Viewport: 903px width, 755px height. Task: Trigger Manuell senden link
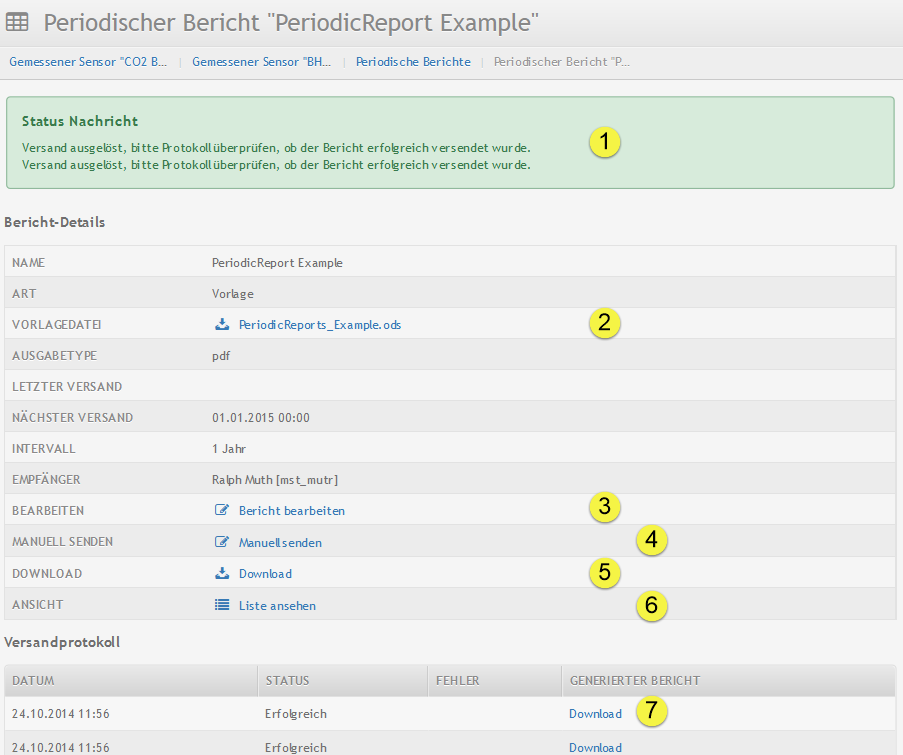[280, 542]
